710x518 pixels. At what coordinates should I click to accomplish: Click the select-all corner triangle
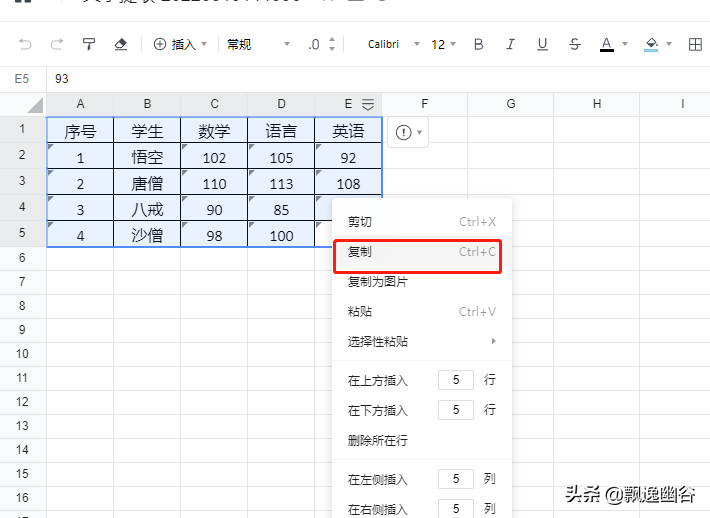pos(35,105)
